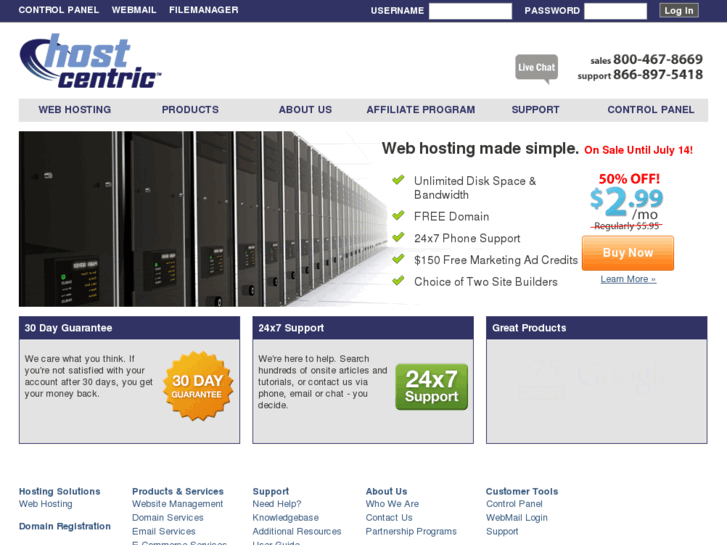Click the Unlimited Disk Space & Bandwidth text
The image size is (727, 545).
click(475, 188)
